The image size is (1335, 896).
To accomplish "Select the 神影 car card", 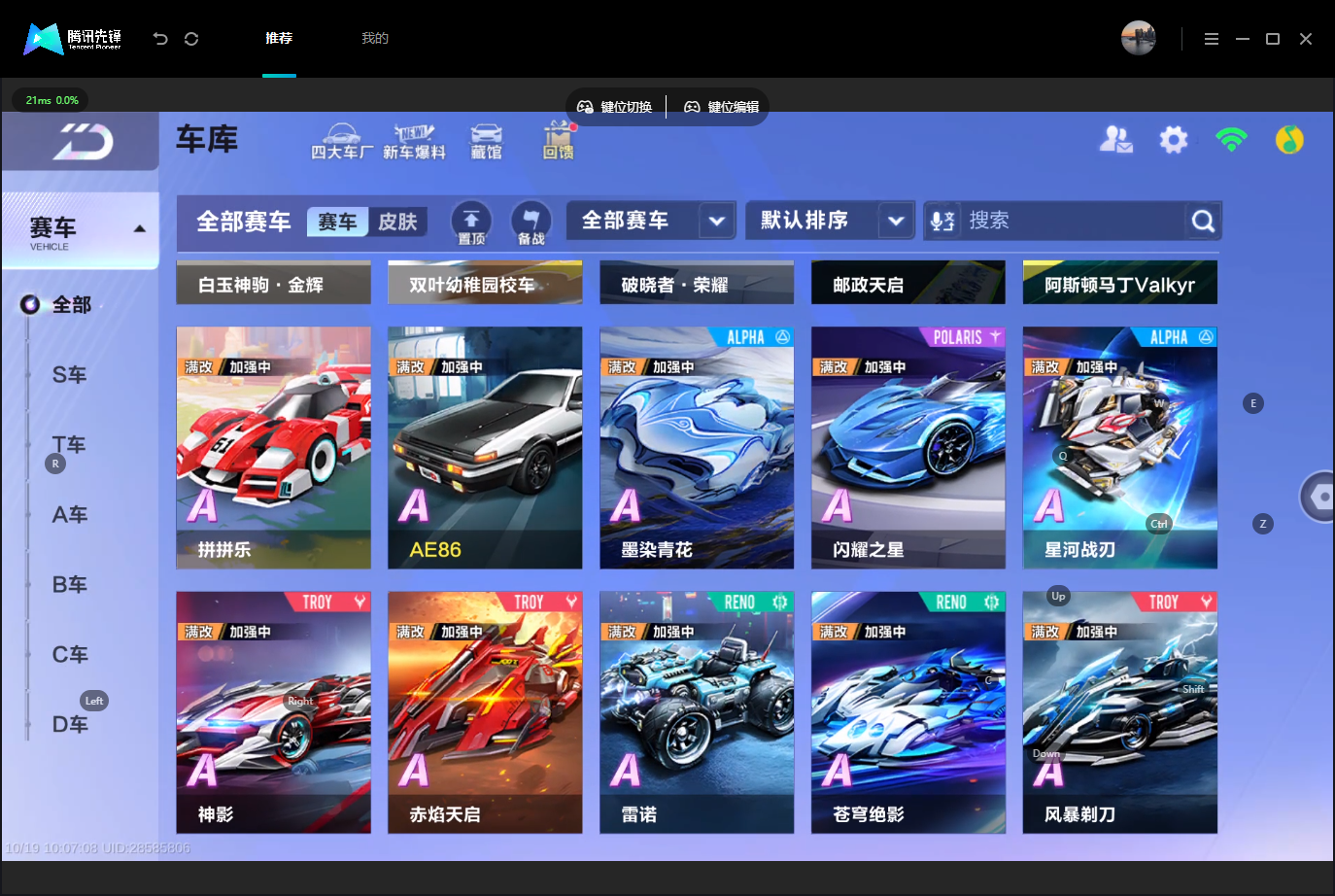I will [274, 712].
